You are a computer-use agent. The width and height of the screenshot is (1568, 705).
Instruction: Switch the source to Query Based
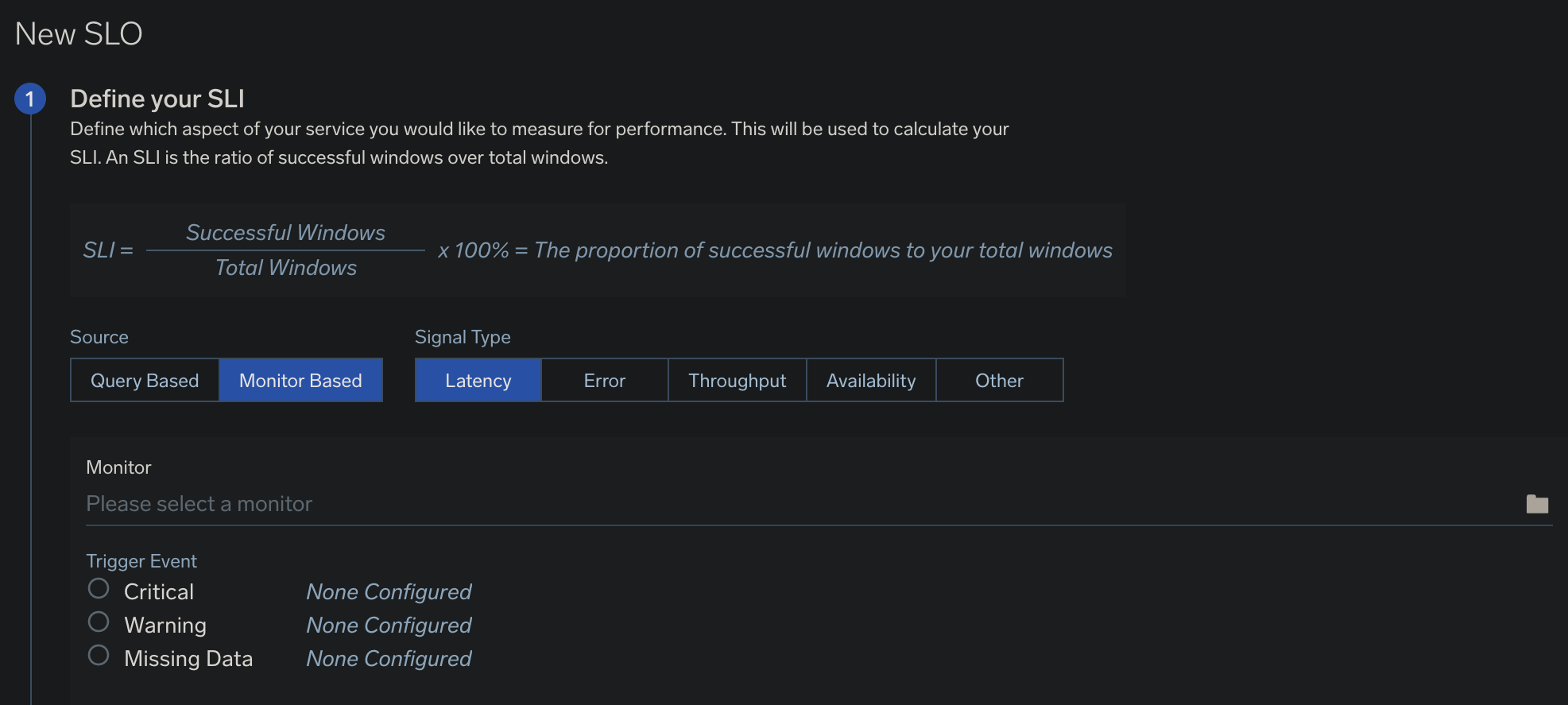pyautogui.click(x=145, y=381)
